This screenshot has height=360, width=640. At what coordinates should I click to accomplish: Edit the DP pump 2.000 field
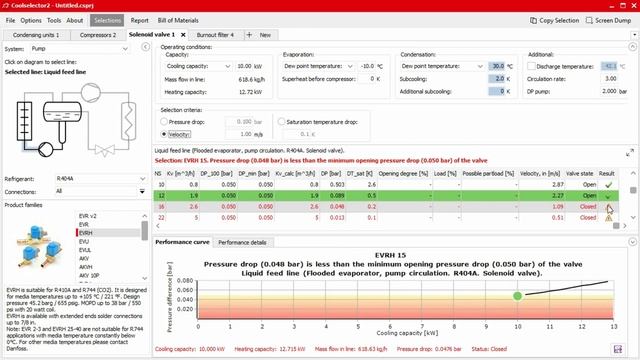point(609,91)
